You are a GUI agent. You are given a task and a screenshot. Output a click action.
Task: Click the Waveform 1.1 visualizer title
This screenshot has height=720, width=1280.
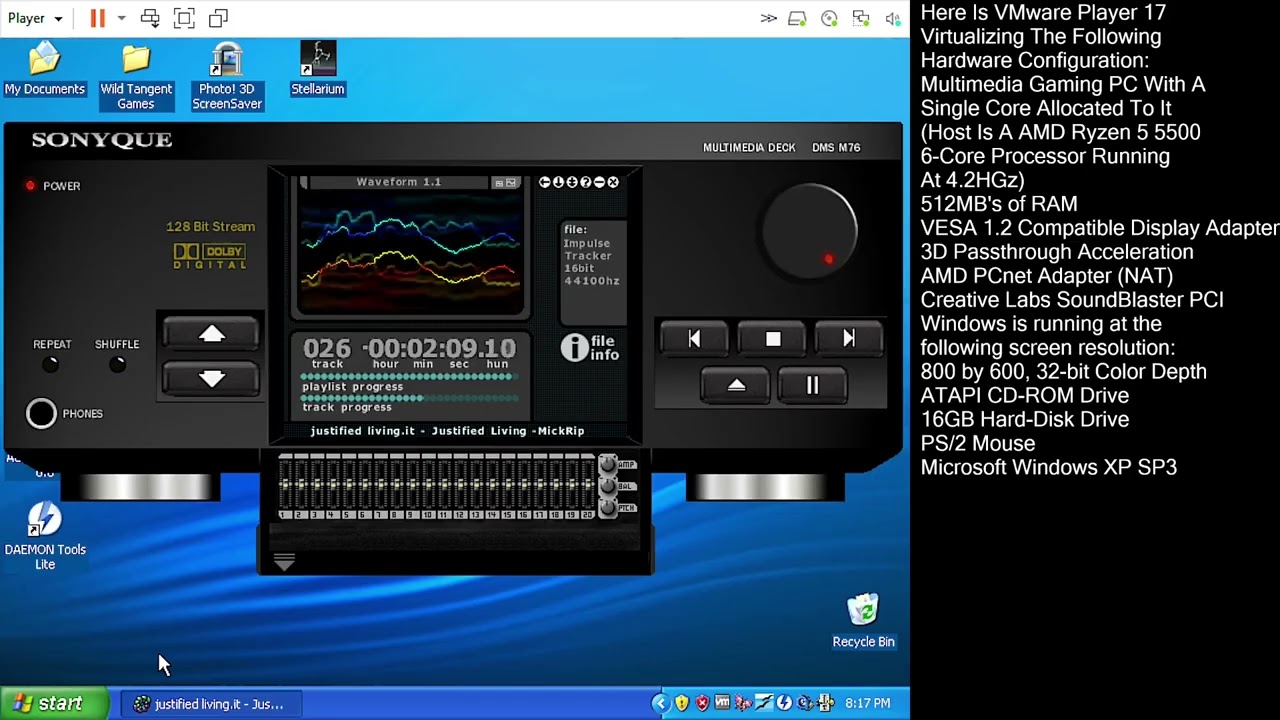point(398,182)
